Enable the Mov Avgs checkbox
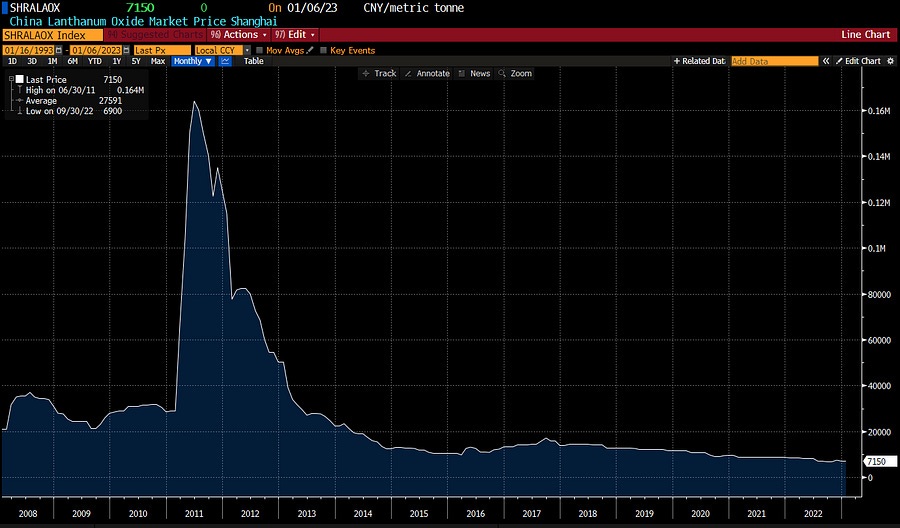 pos(259,51)
